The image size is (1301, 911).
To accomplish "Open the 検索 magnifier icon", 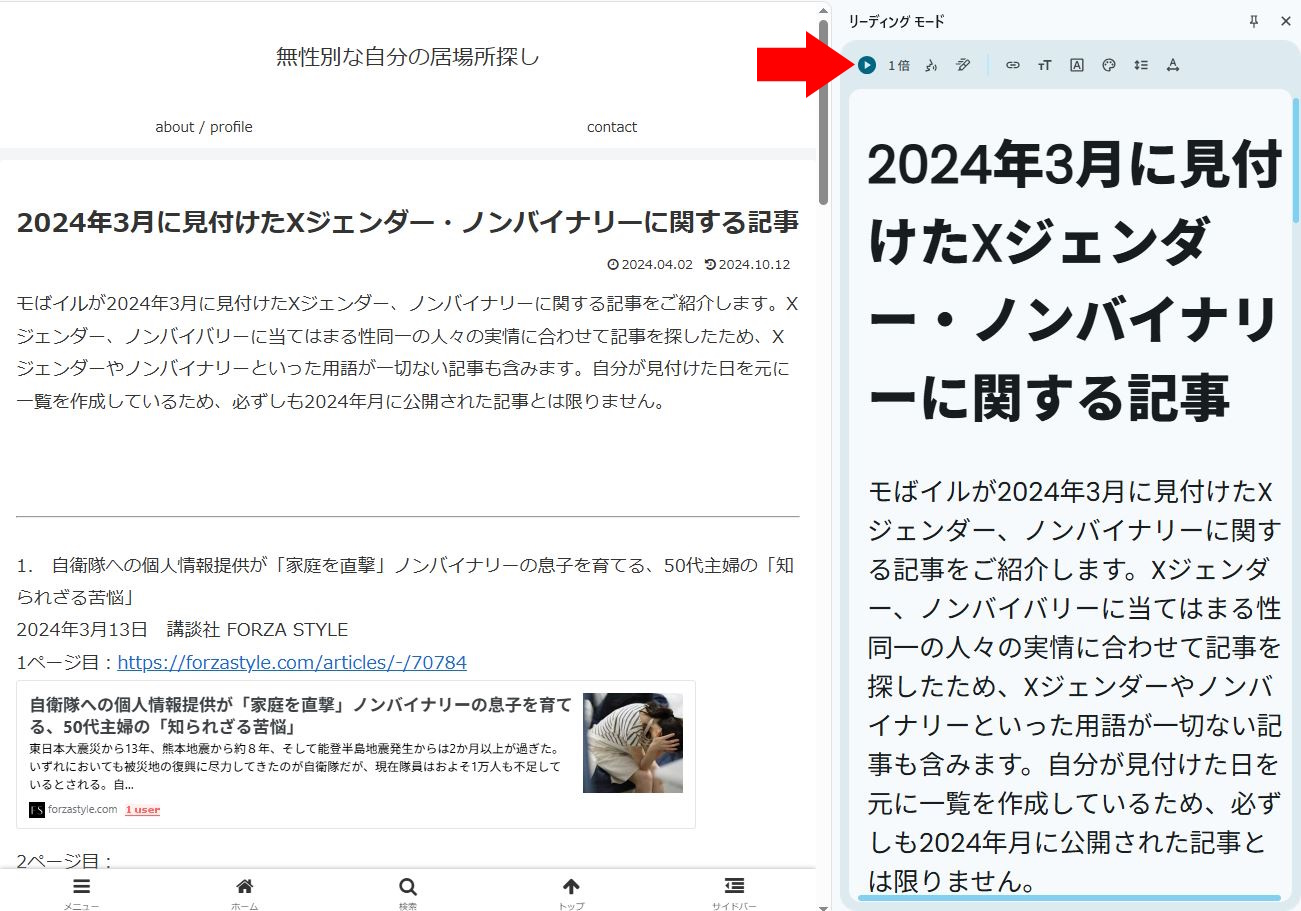I will point(407,887).
